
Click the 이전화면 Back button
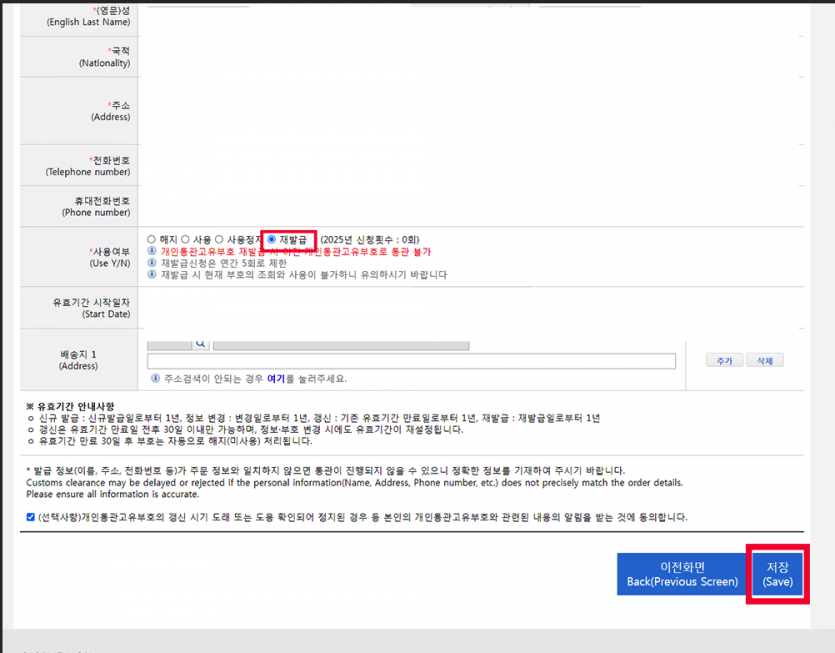[683, 575]
